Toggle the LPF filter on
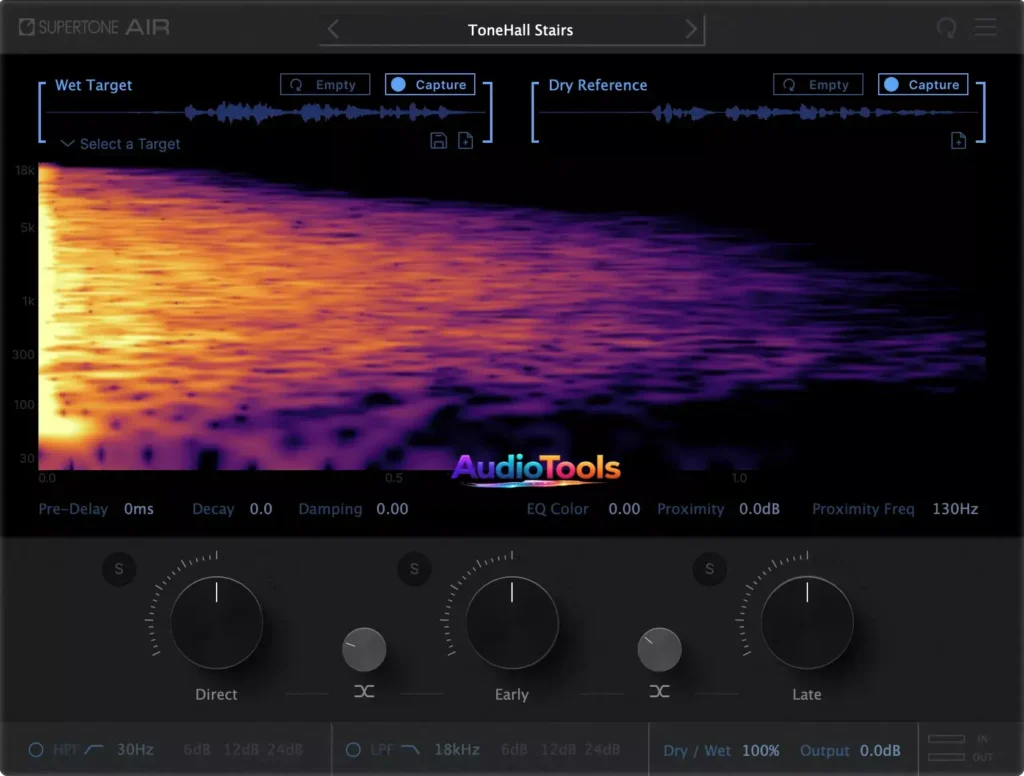 pos(353,750)
